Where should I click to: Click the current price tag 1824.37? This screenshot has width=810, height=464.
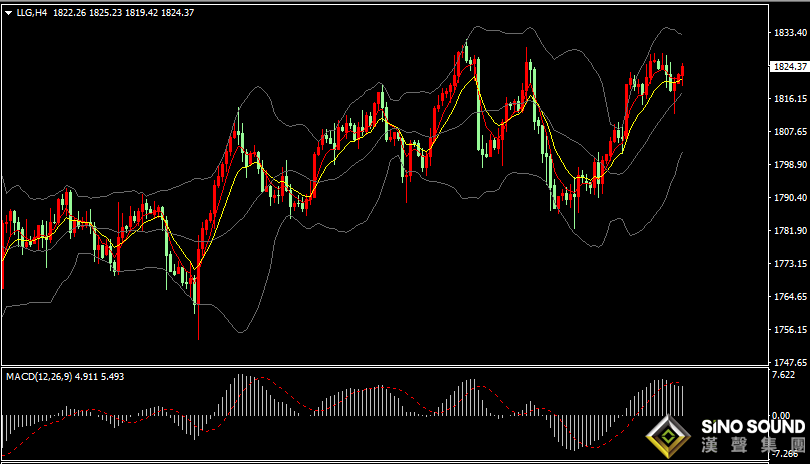tap(790, 67)
